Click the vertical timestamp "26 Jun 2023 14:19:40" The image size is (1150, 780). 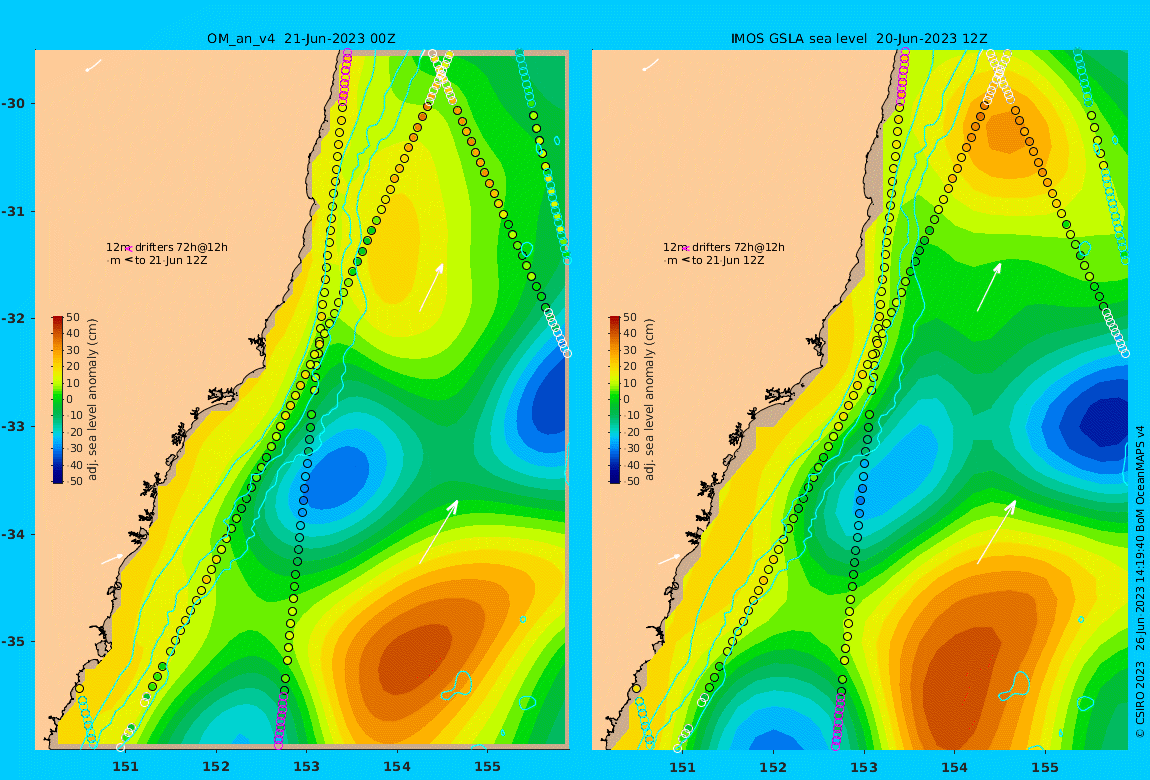click(x=1140, y=590)
